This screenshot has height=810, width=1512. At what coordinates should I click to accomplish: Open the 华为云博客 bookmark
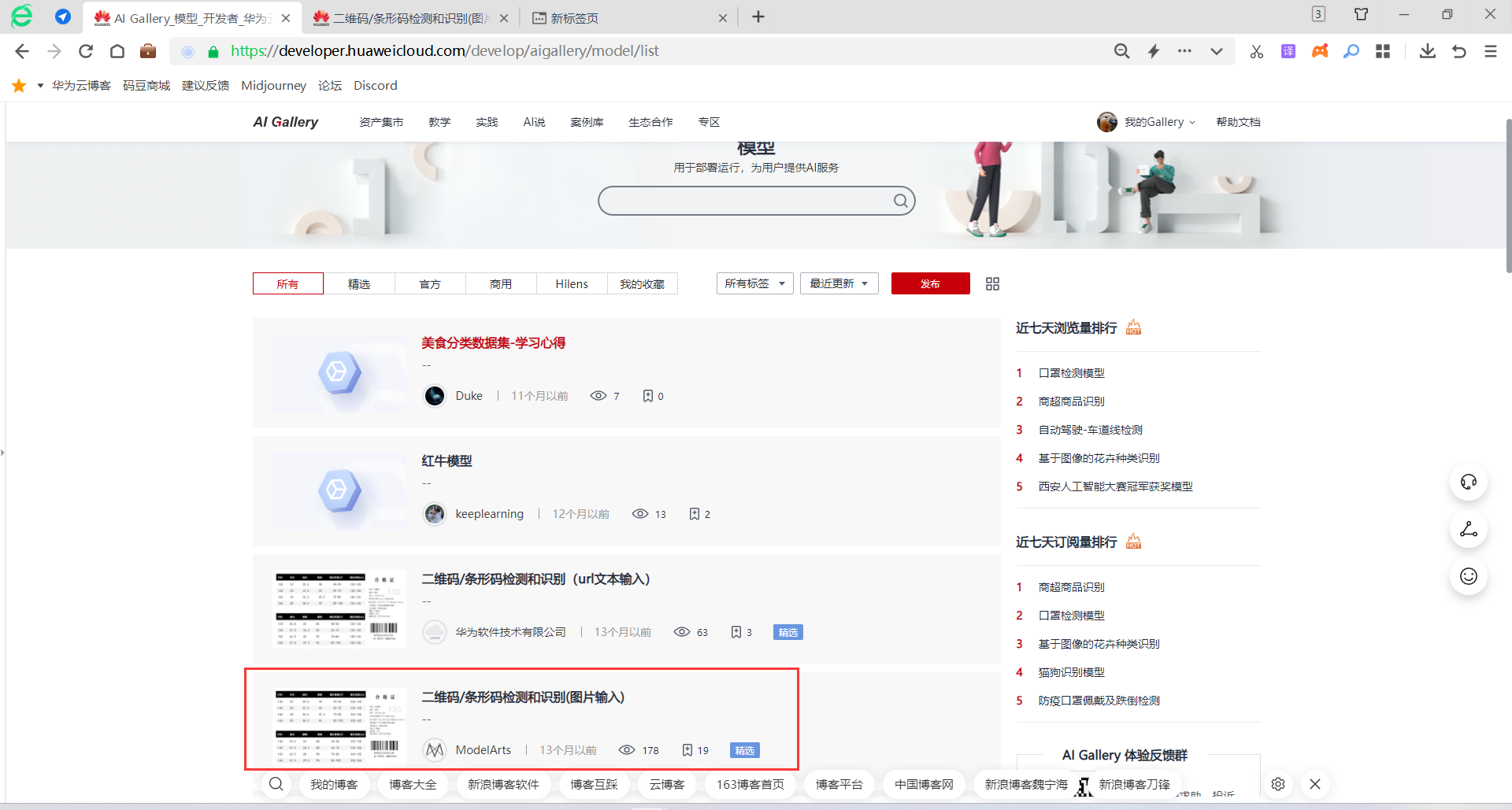pyautogui.click(x=81, y=85)
